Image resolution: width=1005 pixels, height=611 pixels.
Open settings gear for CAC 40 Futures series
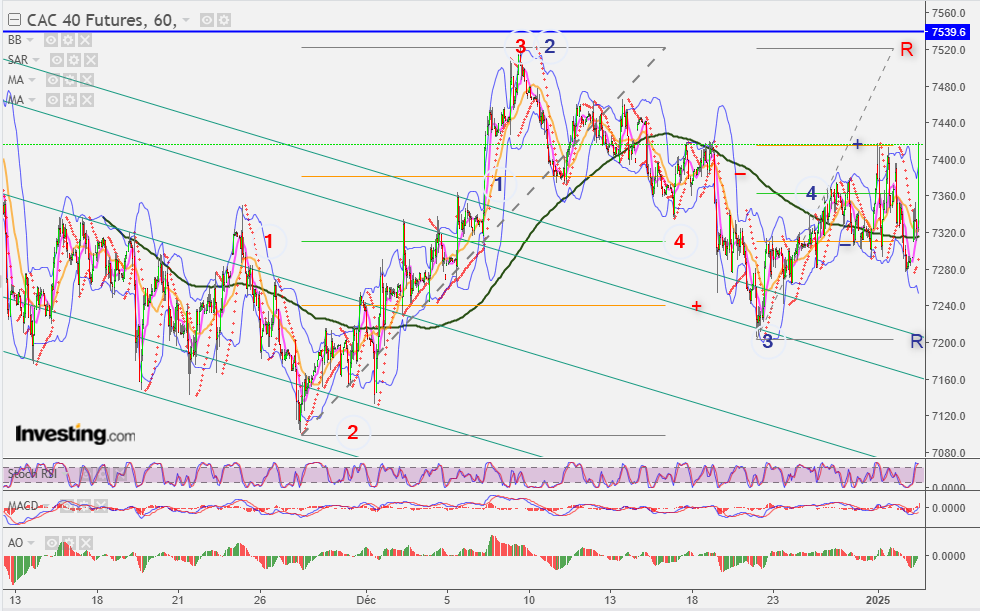224,21
